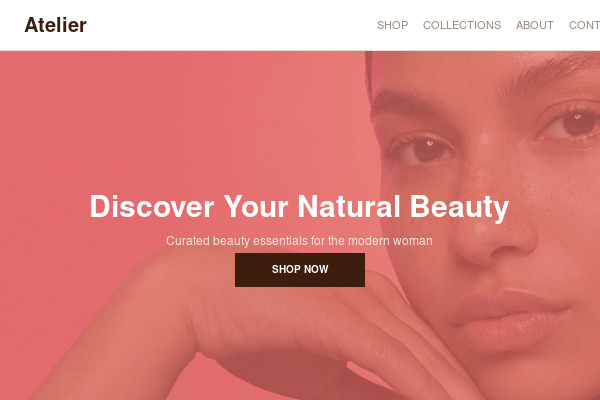Click the Discover Your Natural Beauty headline
The width and height of the screenshot is (600, 400).
pyautogui.click(x=299, y=207)
